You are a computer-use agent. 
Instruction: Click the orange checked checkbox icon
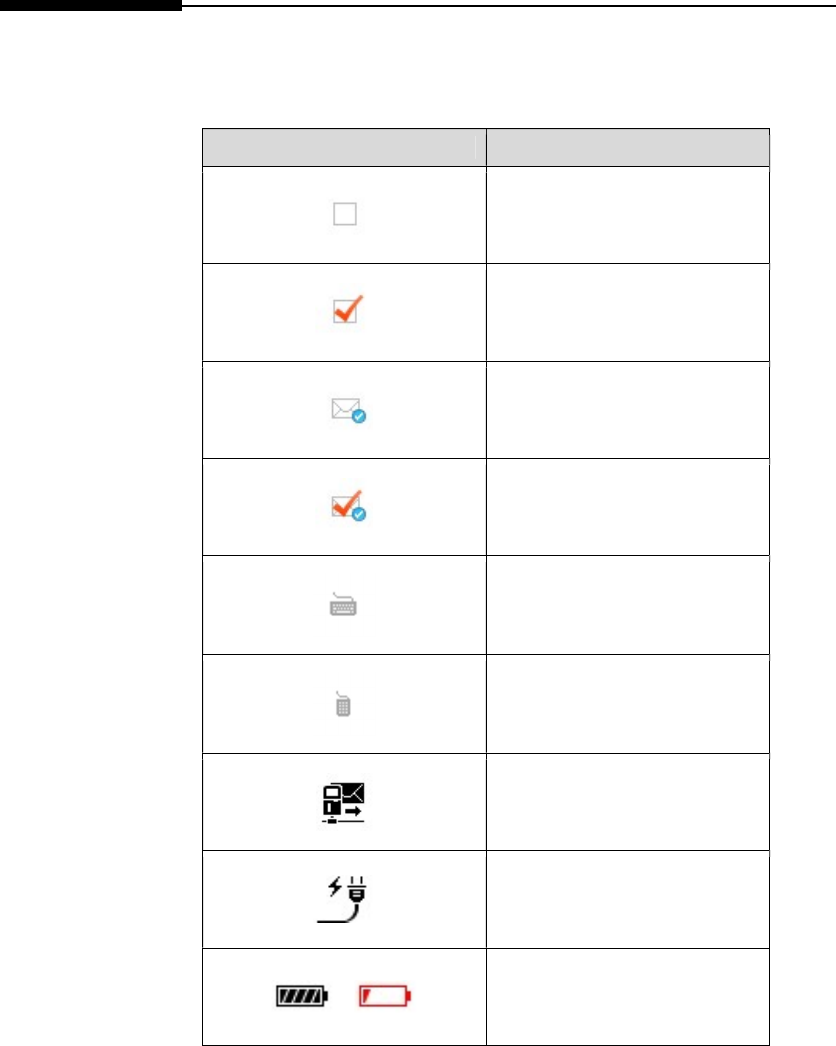click(347, 311)
